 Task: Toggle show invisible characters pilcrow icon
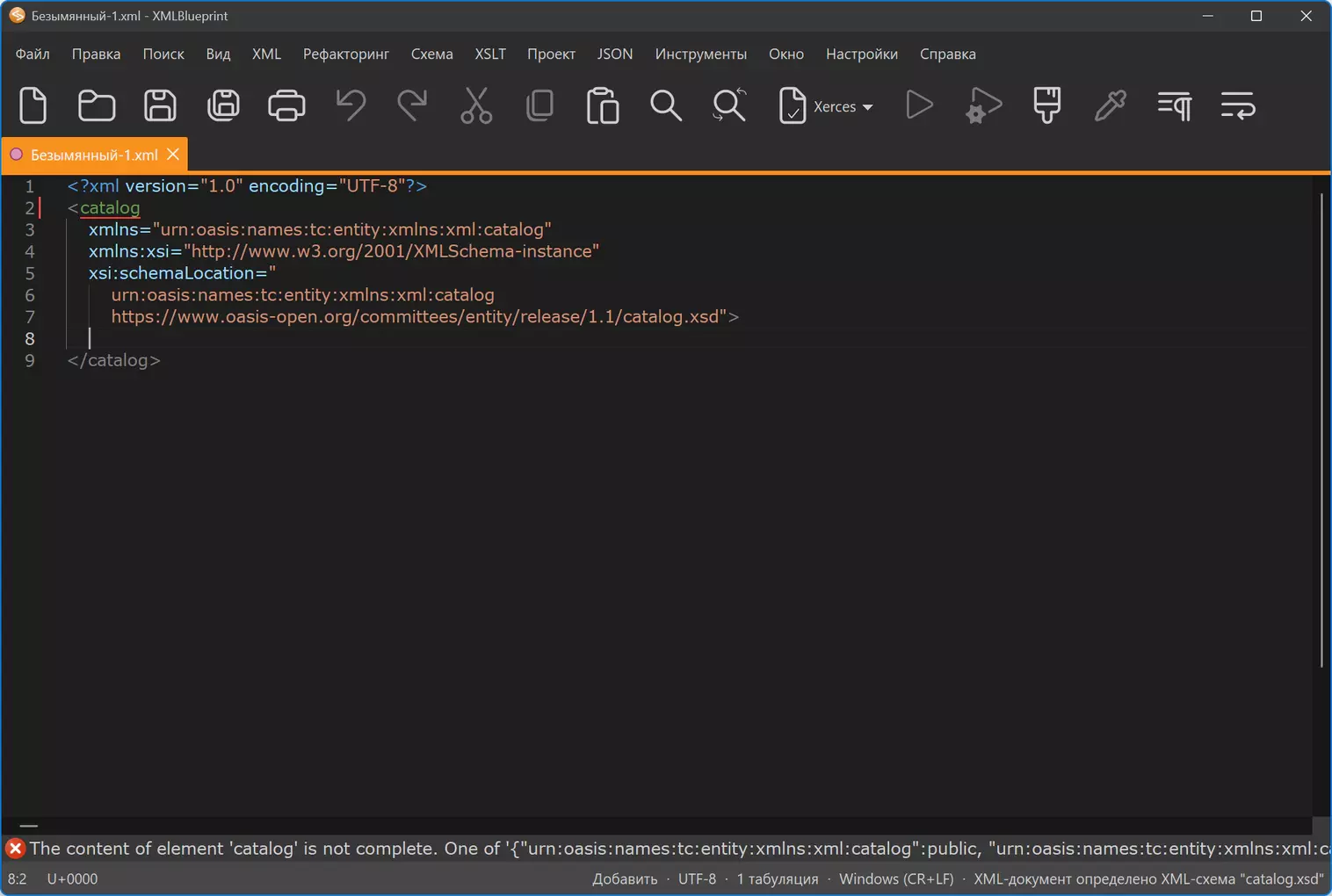tap(1175, 106)
